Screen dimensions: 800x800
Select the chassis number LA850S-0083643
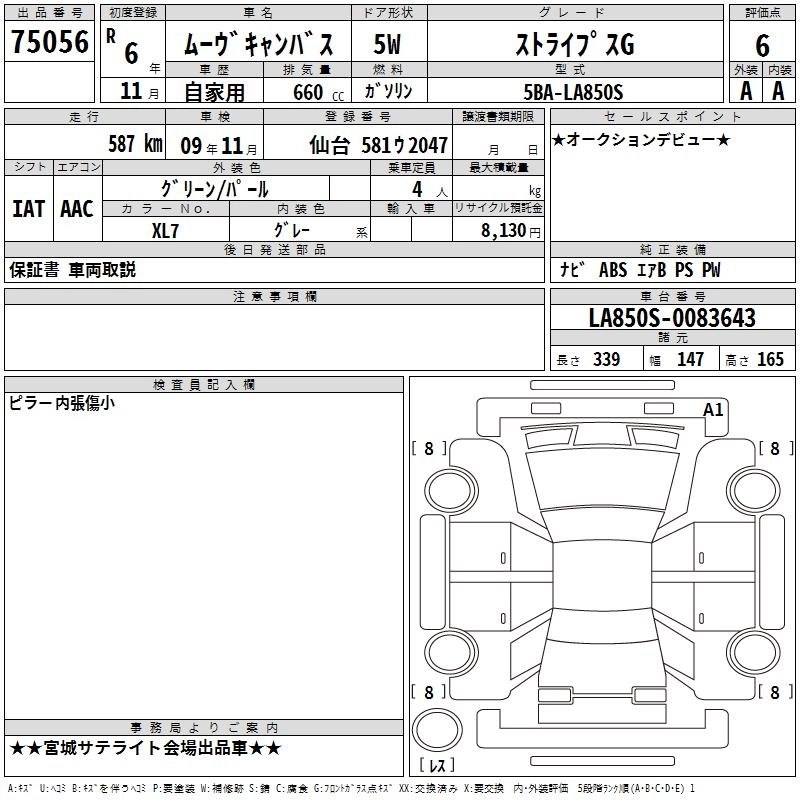click(671, 319)
